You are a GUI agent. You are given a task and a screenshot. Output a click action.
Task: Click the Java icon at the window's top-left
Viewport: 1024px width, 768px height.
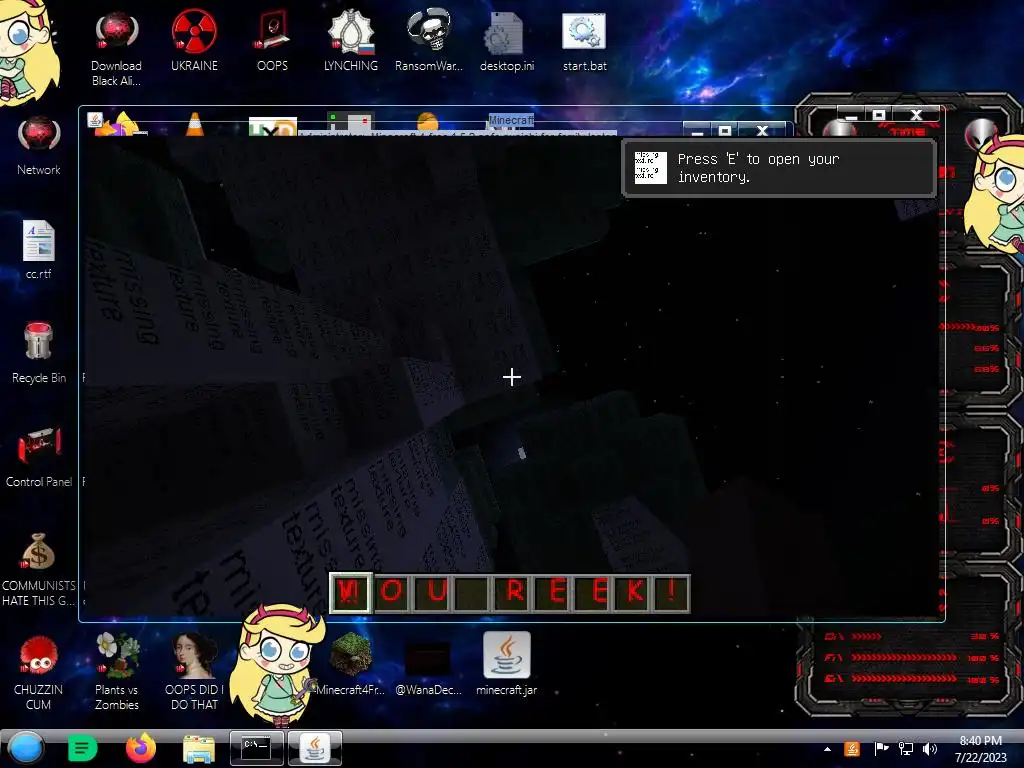95,120
